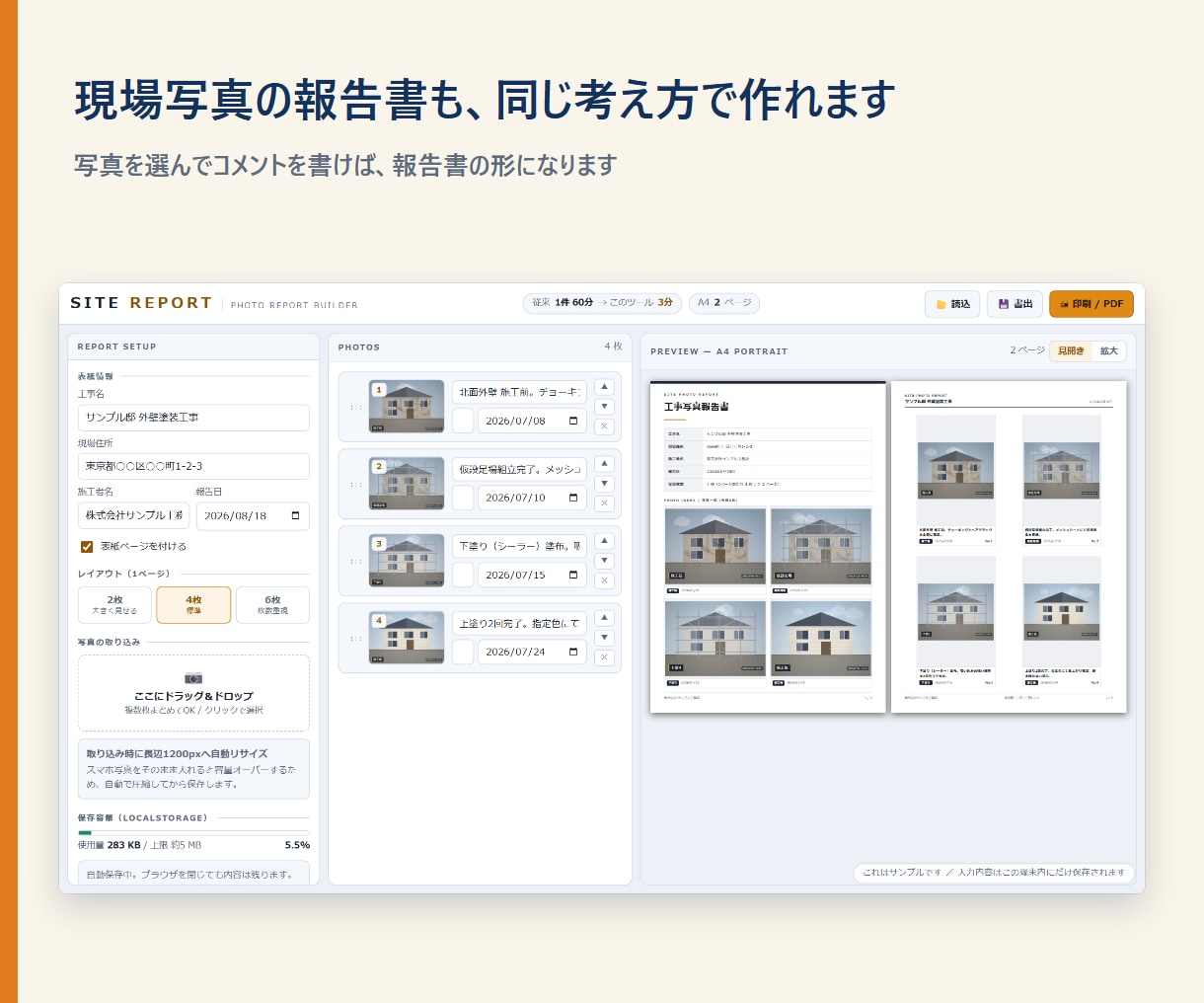Switch preview to 見開き view
The width and height of the screenshot is (1204, 1003).
tap(1071, 350)
